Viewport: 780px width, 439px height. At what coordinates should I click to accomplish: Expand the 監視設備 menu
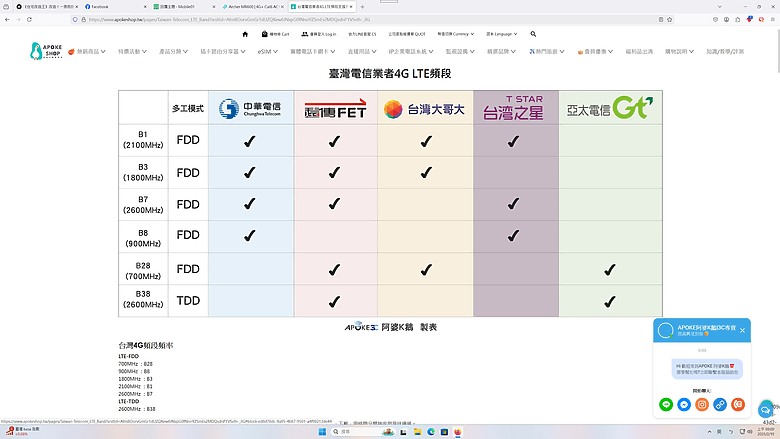coord(460,52)
